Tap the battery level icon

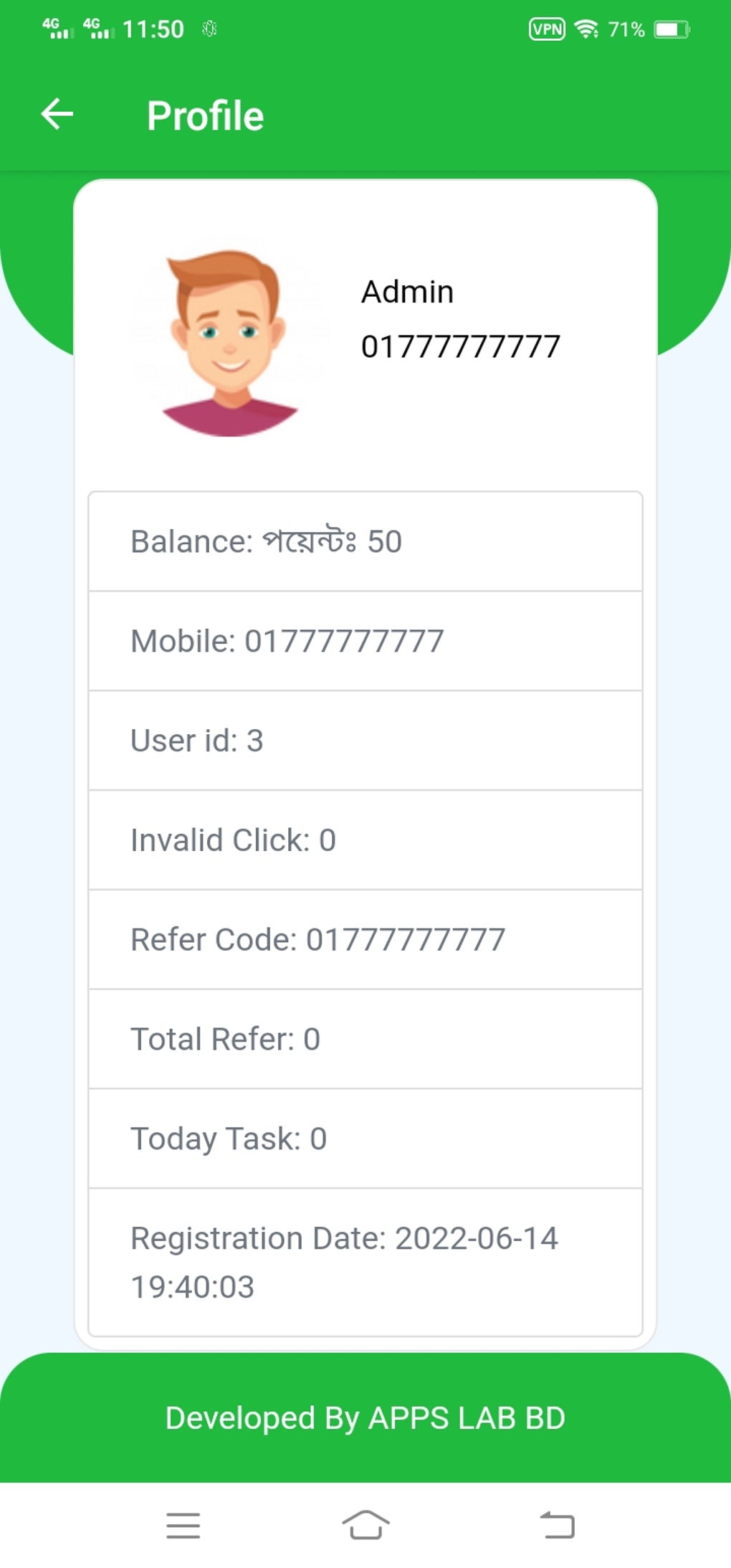point(672,29)
